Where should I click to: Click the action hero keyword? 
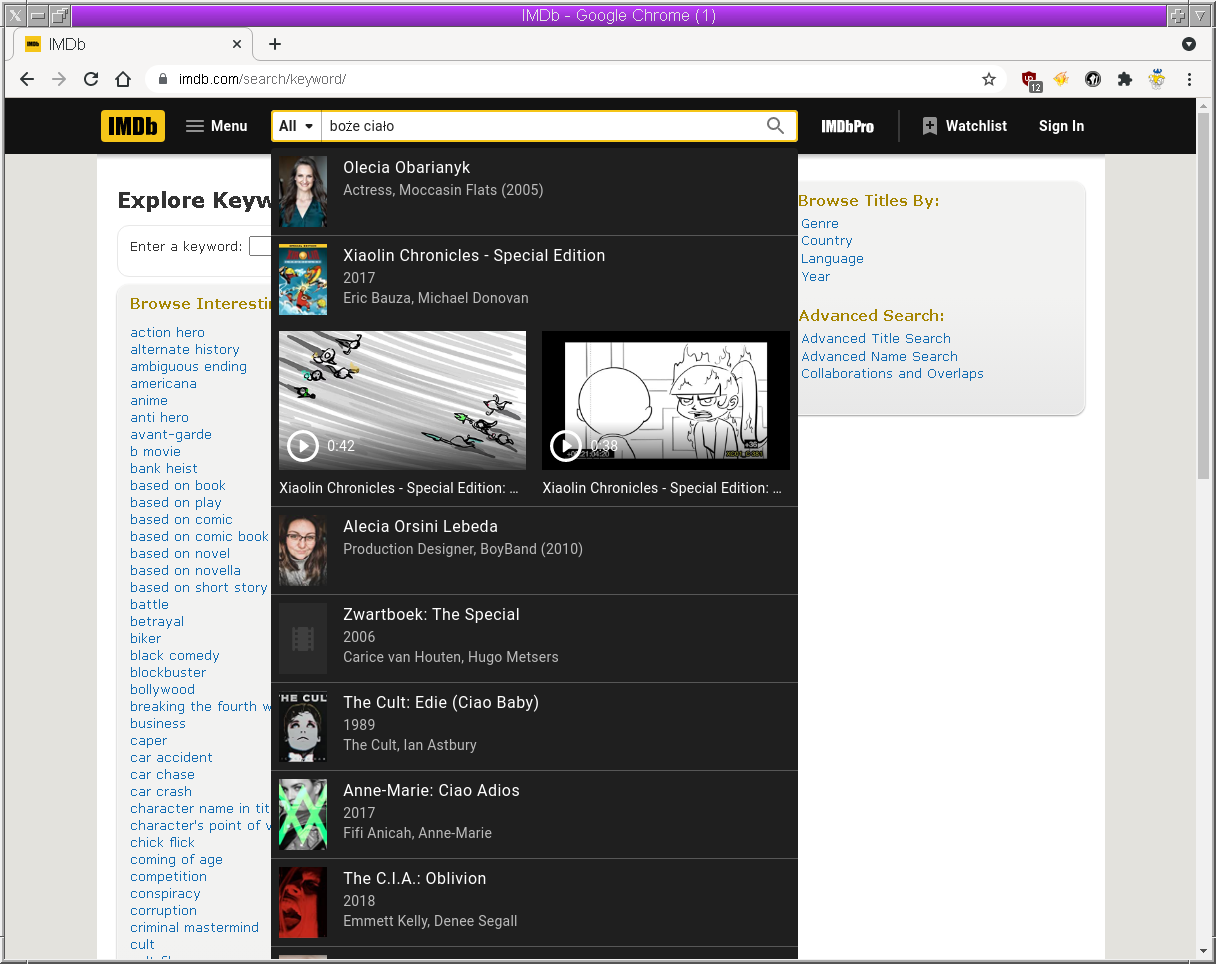pos(167,333)
